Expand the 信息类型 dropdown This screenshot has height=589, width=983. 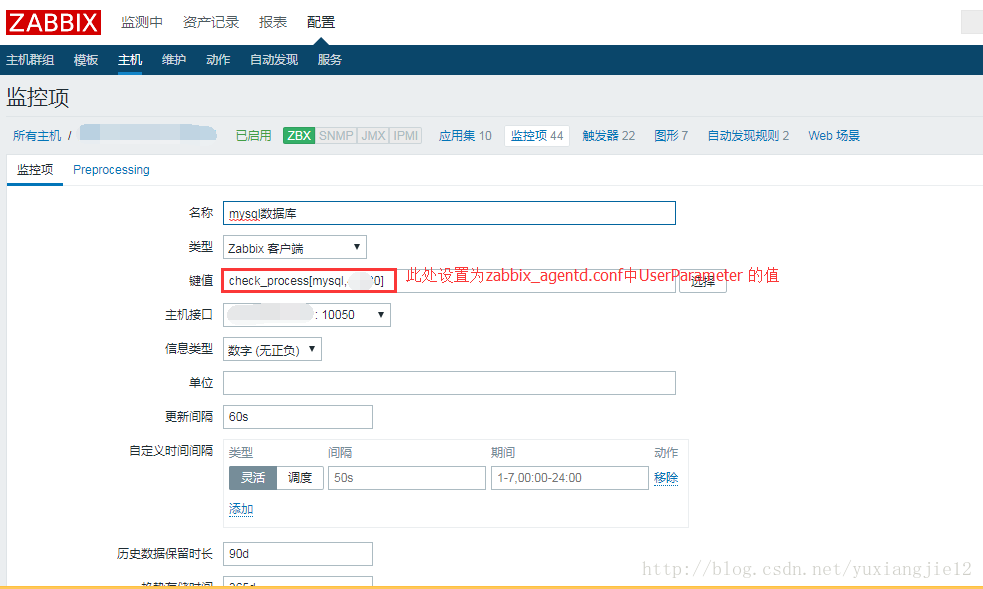(272, 350)
